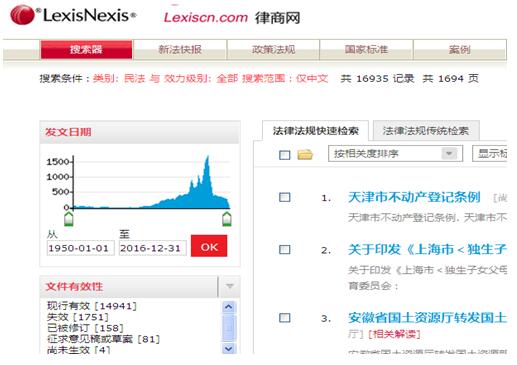Click the validity list scroll-down arrow

(229, 349)
